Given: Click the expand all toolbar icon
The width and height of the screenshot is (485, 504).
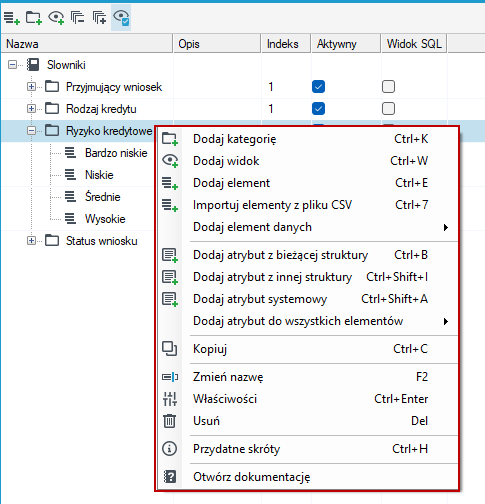Looking at the screenshot, I should coord(99,18).
